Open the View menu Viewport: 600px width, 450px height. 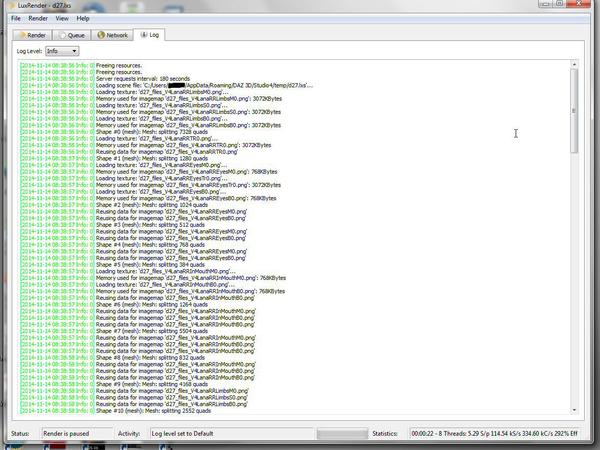click(x=62, y=18)
